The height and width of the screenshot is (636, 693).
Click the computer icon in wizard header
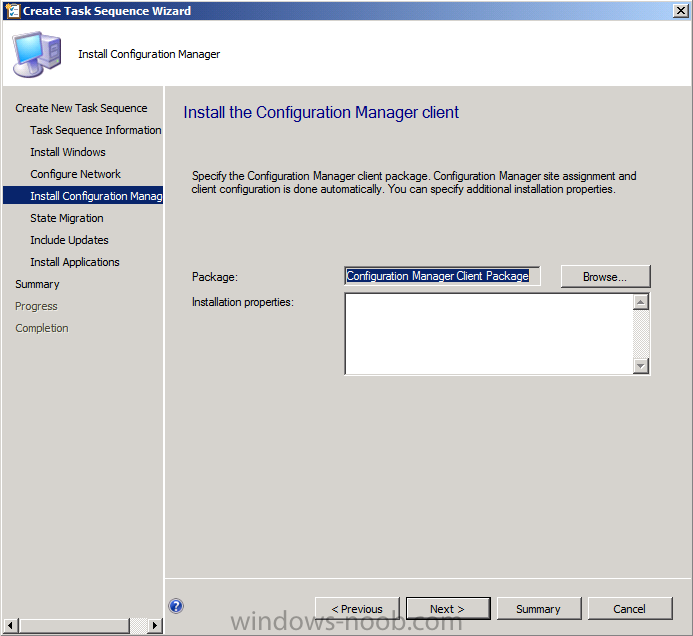pos(37,54)
